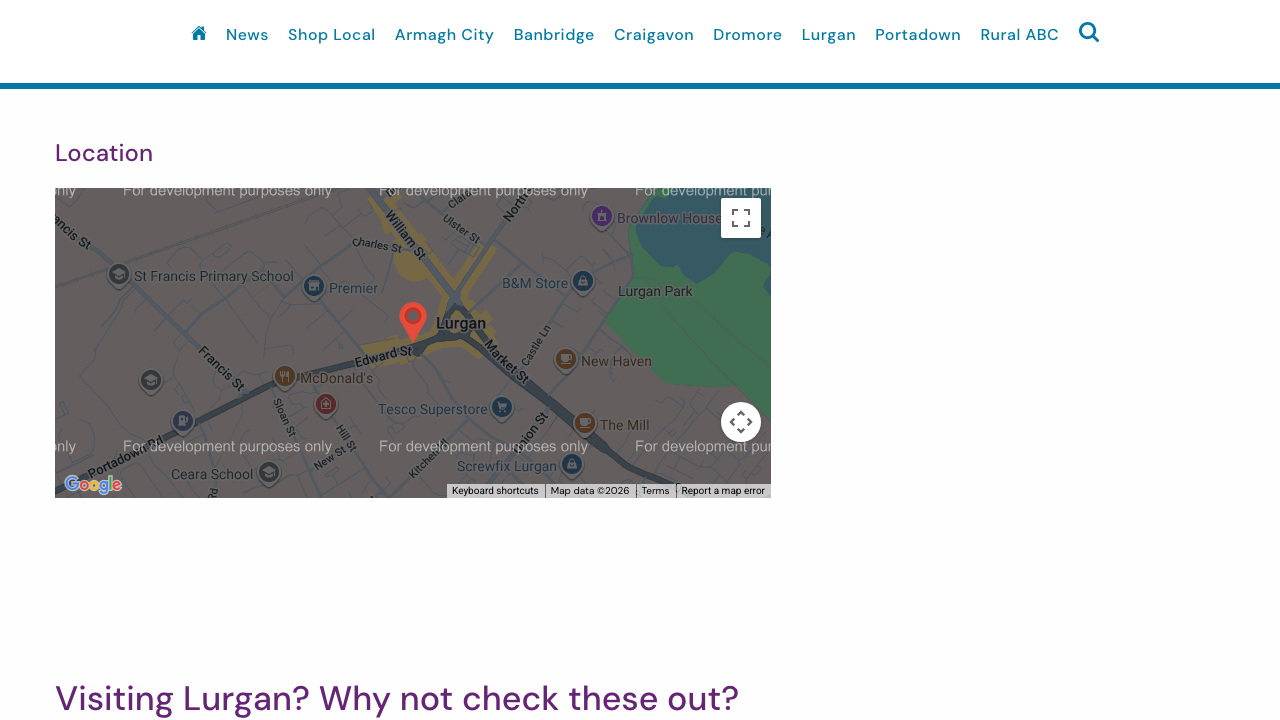Click the Map data ©2026 label
The image size is (1280, 720).
589,489
